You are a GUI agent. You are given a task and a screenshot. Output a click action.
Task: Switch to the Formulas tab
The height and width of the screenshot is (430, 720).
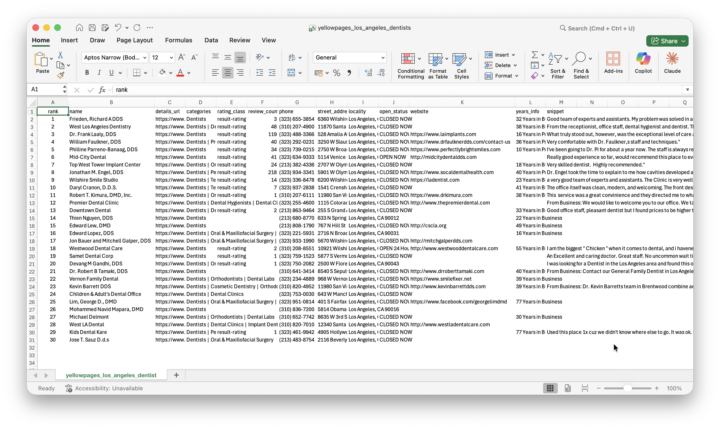pos(178,40)
